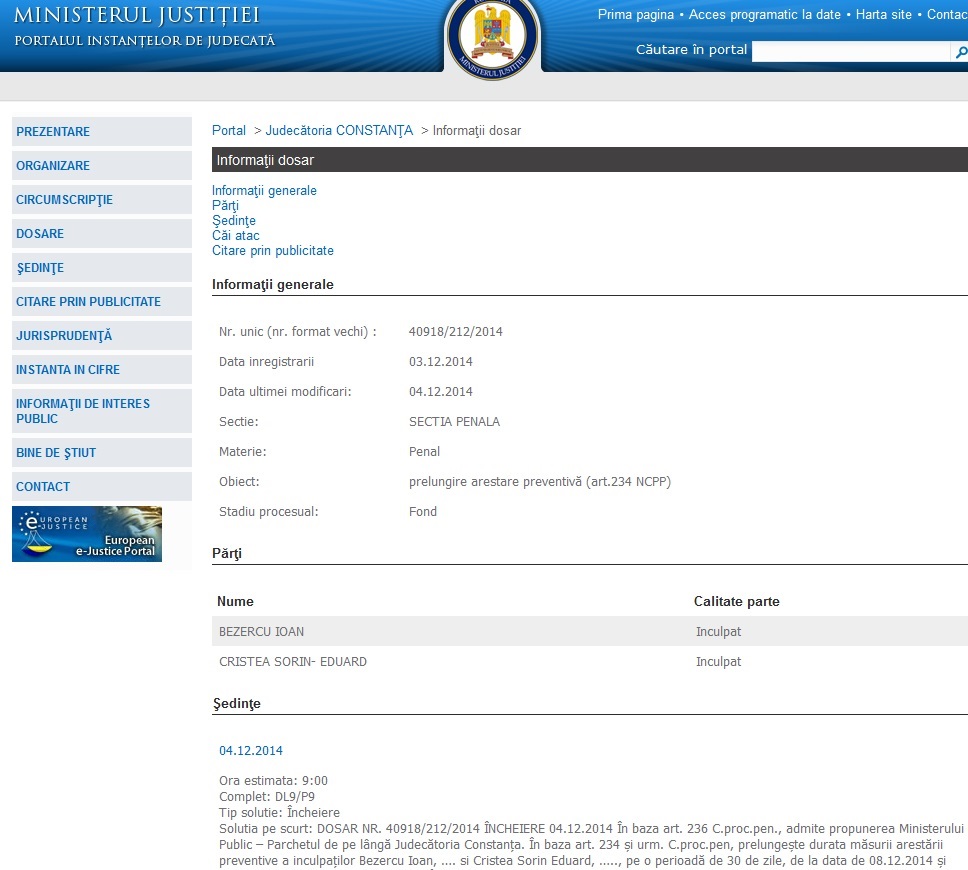Click the party name BEZERCU IOAN
968x870 pixels.
tap(262, 632)
